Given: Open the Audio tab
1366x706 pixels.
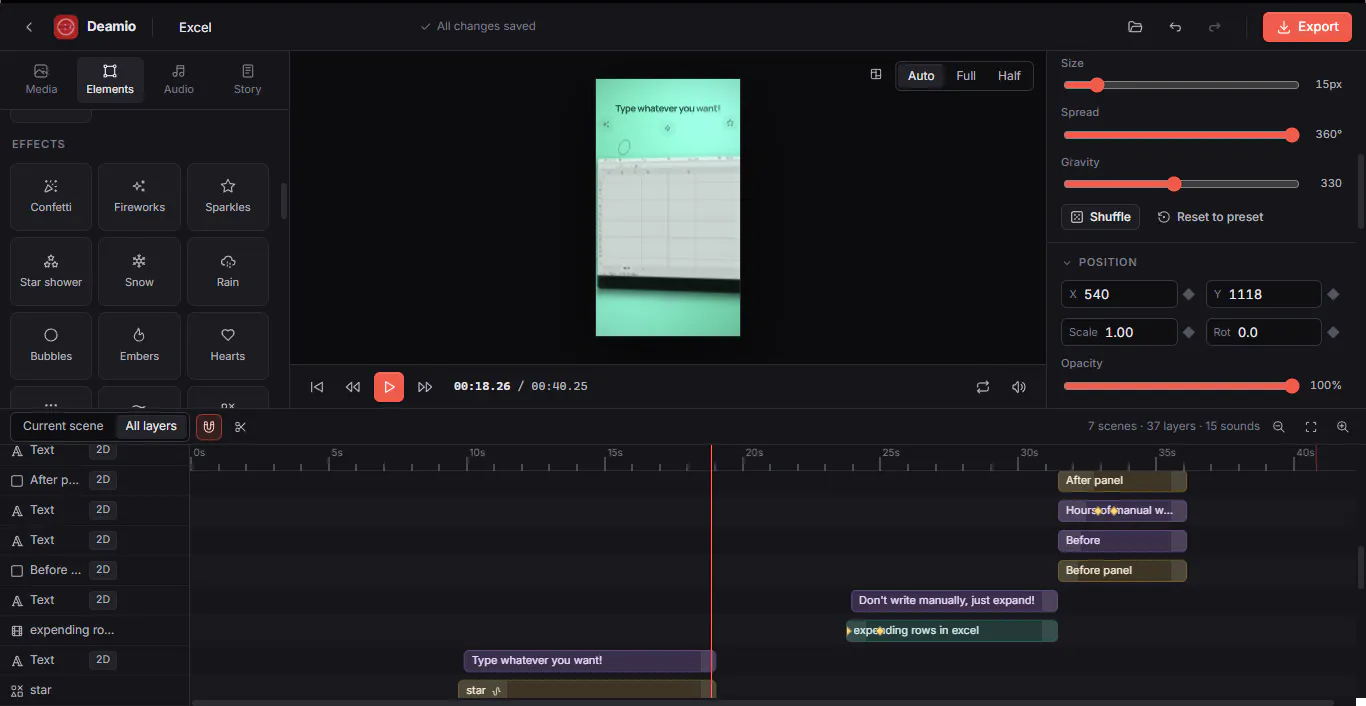Looking at the screenshot, I should click(179, 80).
